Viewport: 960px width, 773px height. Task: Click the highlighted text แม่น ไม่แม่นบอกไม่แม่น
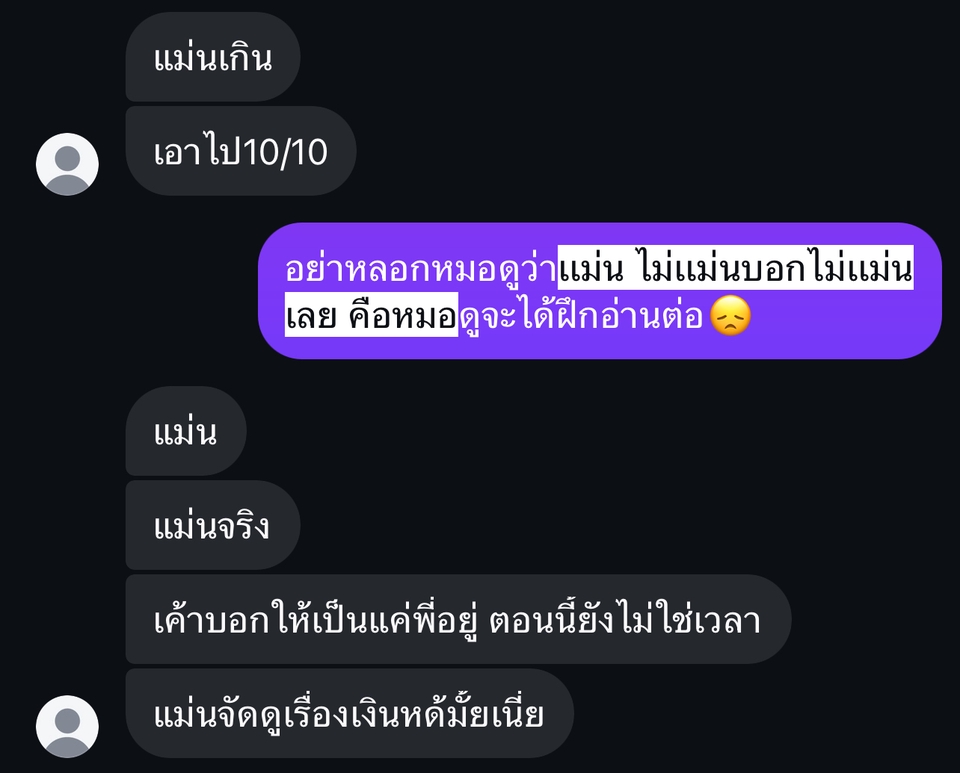click(735, 267)
